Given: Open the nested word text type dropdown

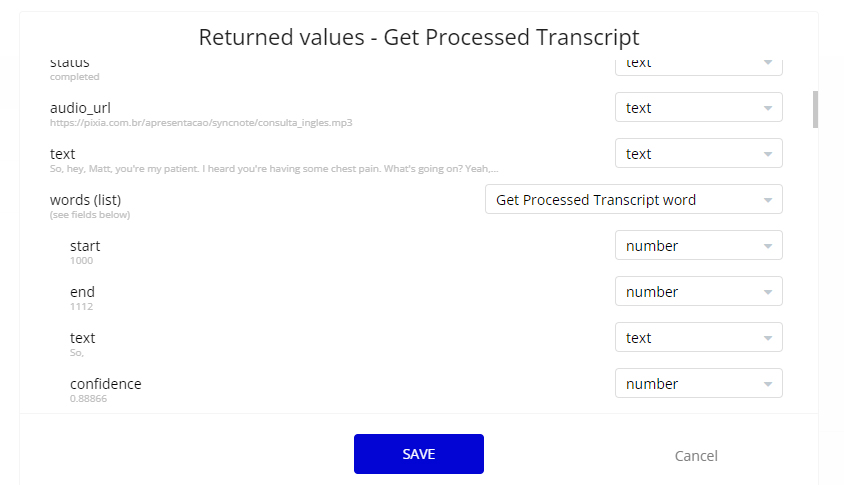Looking at the screenshot, I should click(699, 338).
